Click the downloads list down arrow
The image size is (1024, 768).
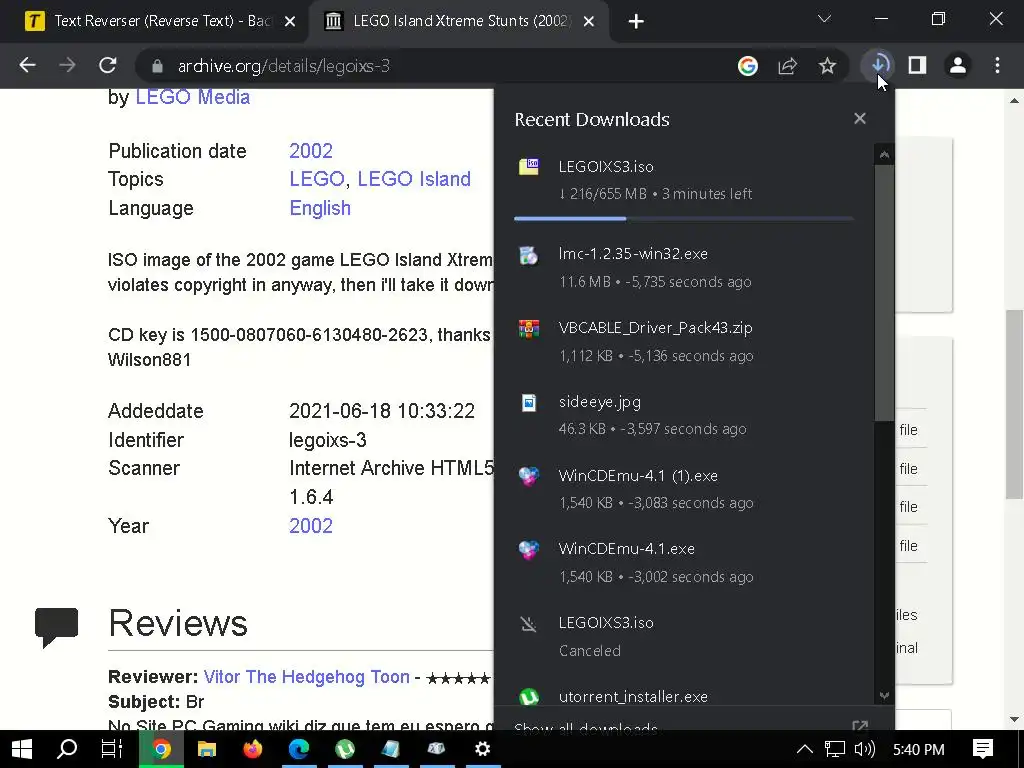tap(884, 696)
